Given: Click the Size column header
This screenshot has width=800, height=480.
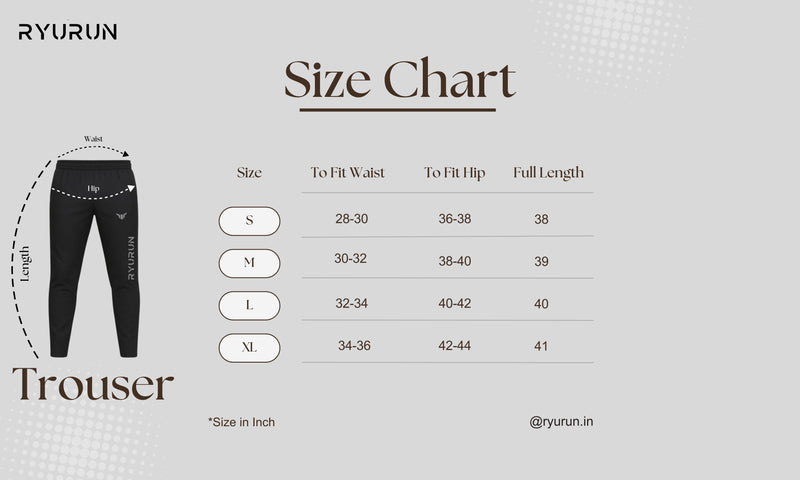Looking at the screenshot, I should (249, 173).
